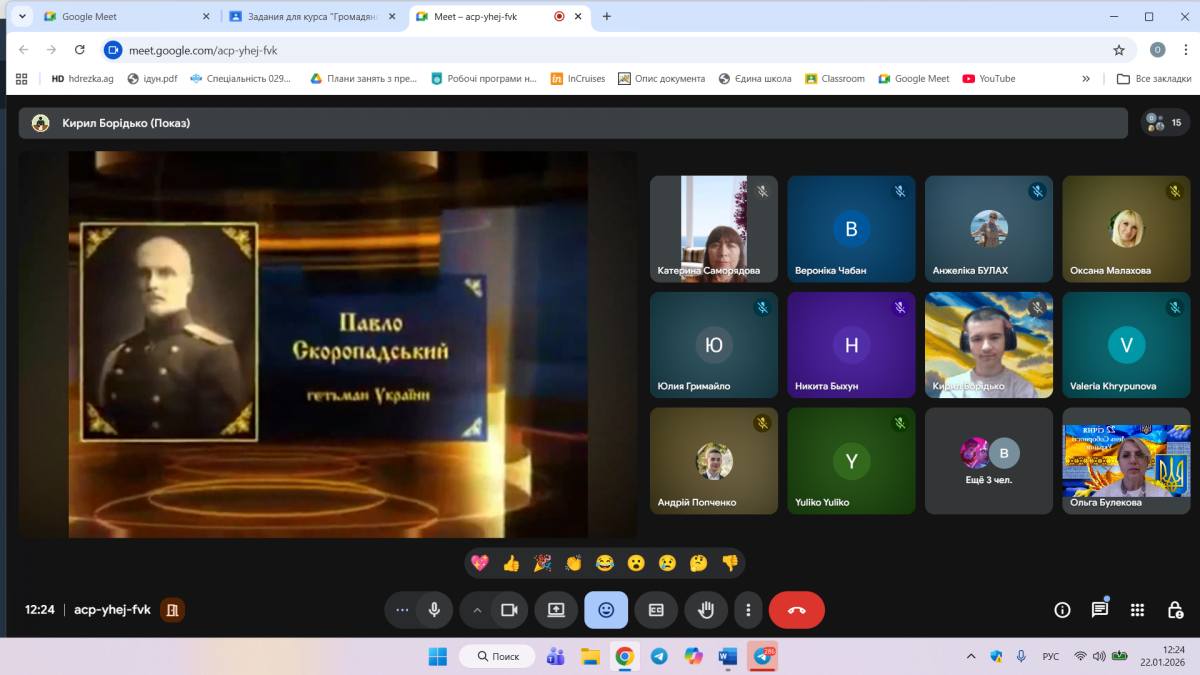The image size is (1200, 675).
Task: Open the meeting details info icon
Action: (1062, 610)
